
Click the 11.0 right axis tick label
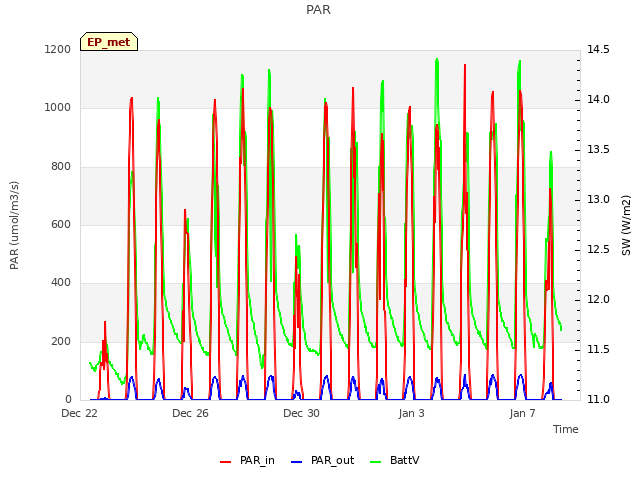(x=598, y=399)
